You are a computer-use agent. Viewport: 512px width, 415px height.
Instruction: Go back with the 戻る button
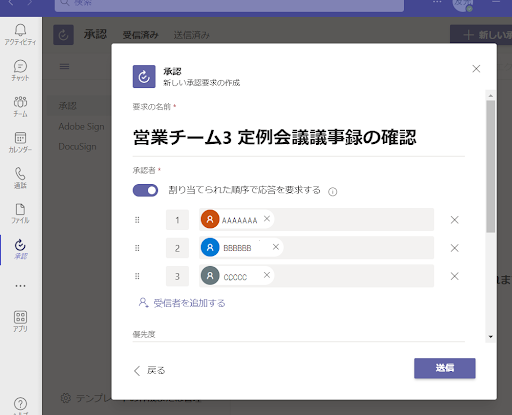pos(149,370)
